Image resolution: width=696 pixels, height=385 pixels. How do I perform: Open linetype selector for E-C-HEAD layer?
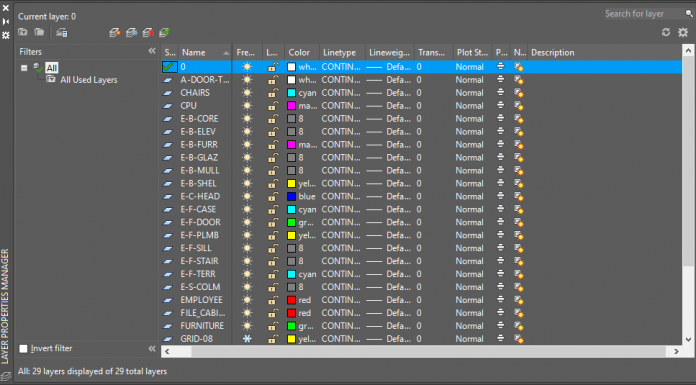click(341, 196)
